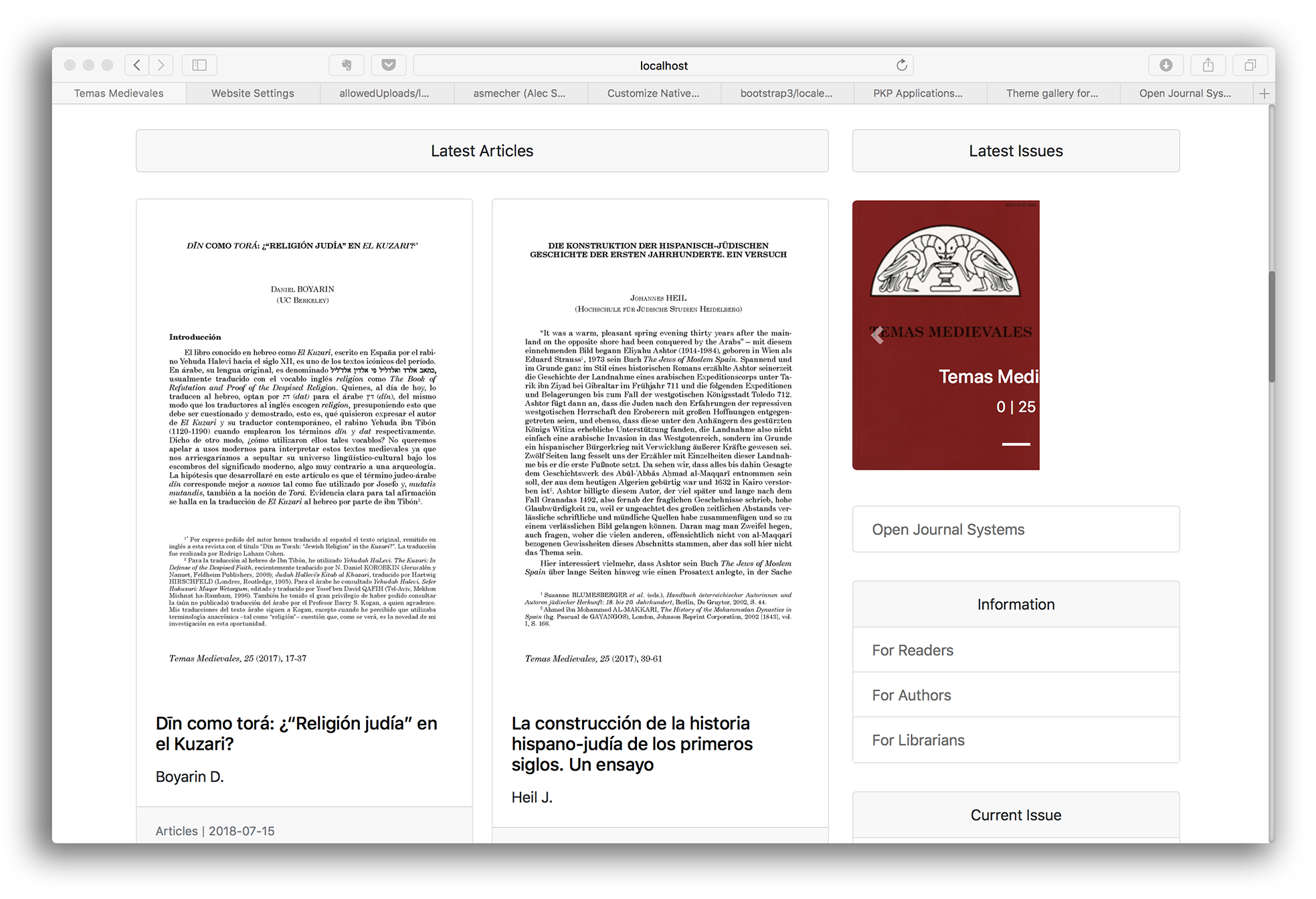Open the downloads button in toolbar
The image size is (1316, 899).
1165,65
